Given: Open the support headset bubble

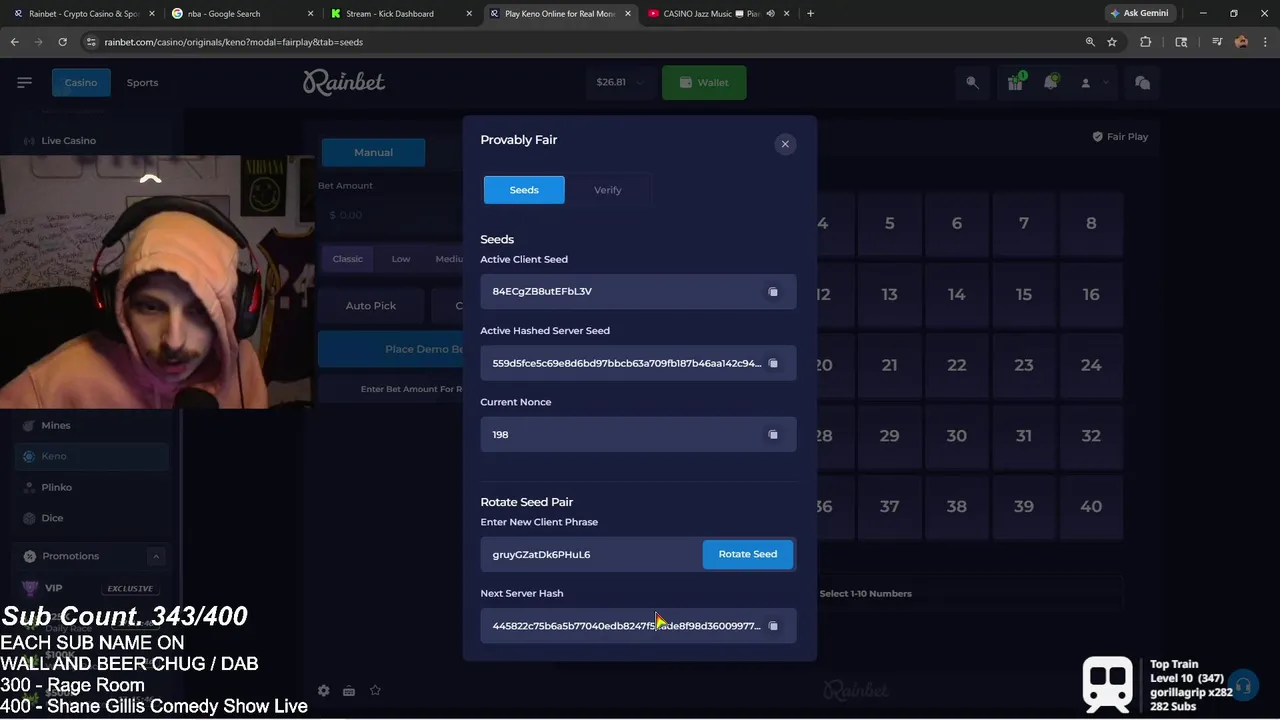Looking at the screenshot, I should [x=1243, y=686].
